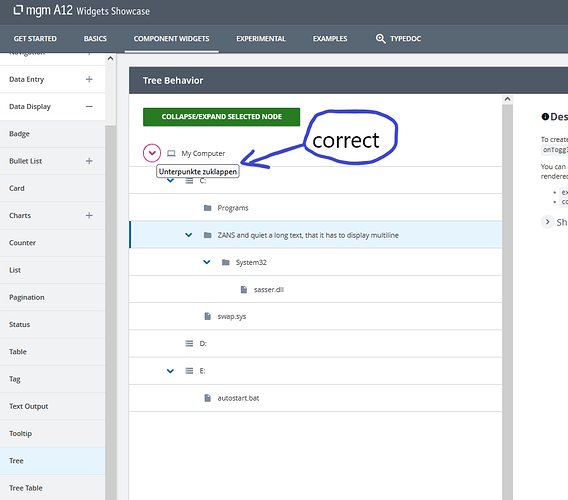Click the mgm A12 logo icon
The height and width of the screenshot is (500, 568).
click(x=18, y=10)
